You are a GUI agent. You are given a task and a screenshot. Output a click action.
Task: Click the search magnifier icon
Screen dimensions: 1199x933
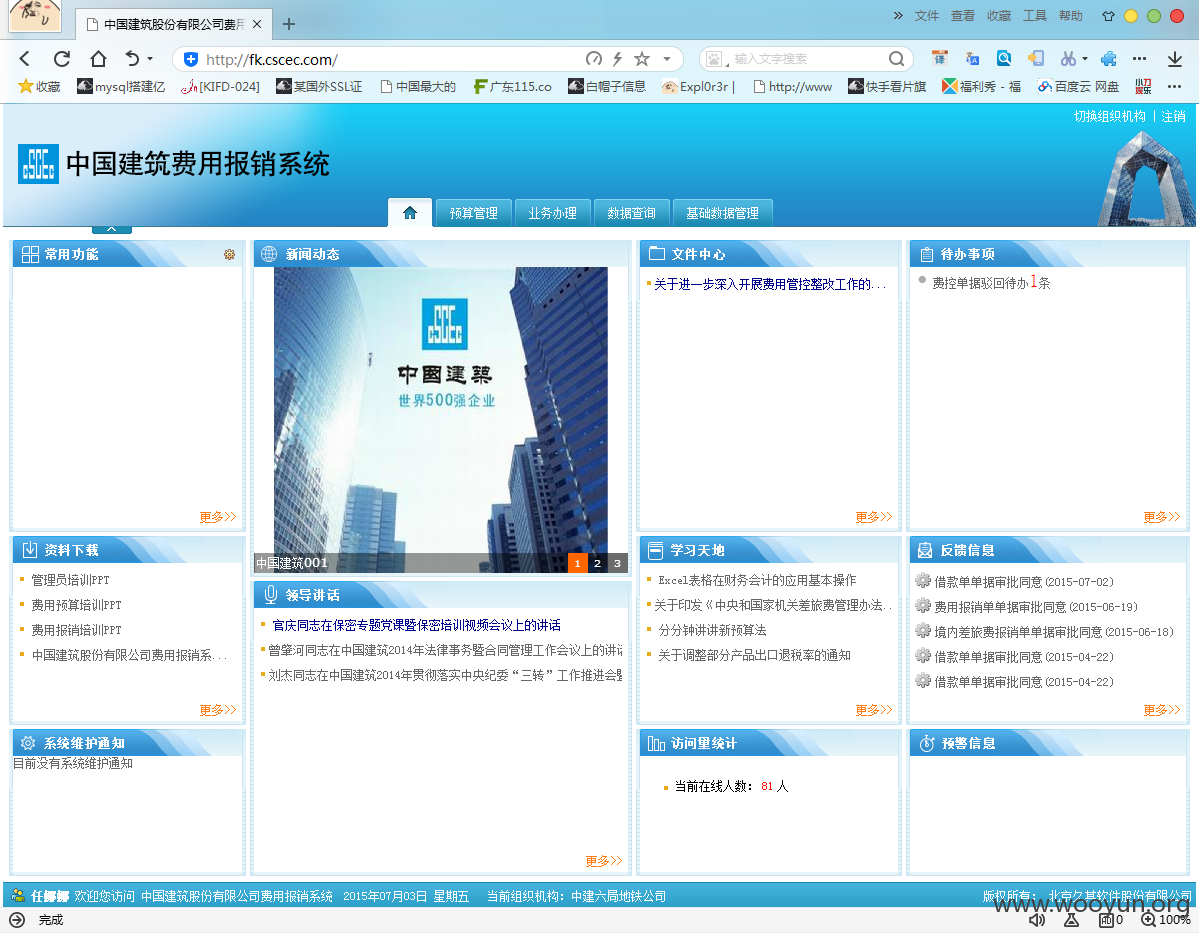click(x=896, y=59)
